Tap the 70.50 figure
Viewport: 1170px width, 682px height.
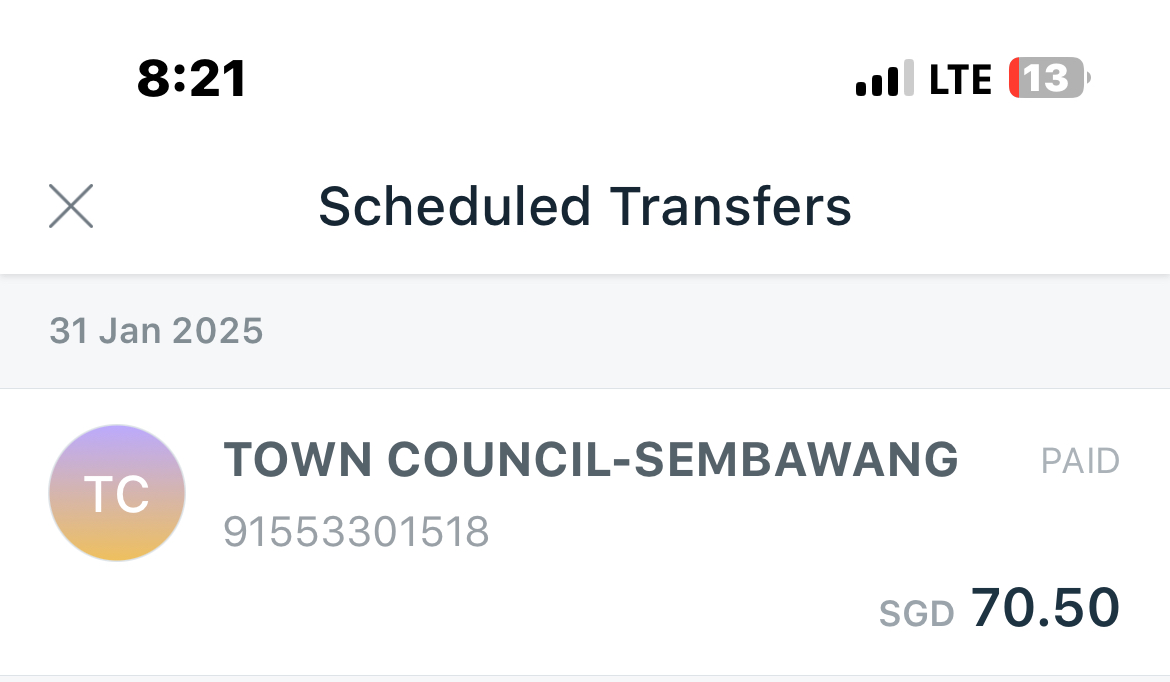(1045, 608)
